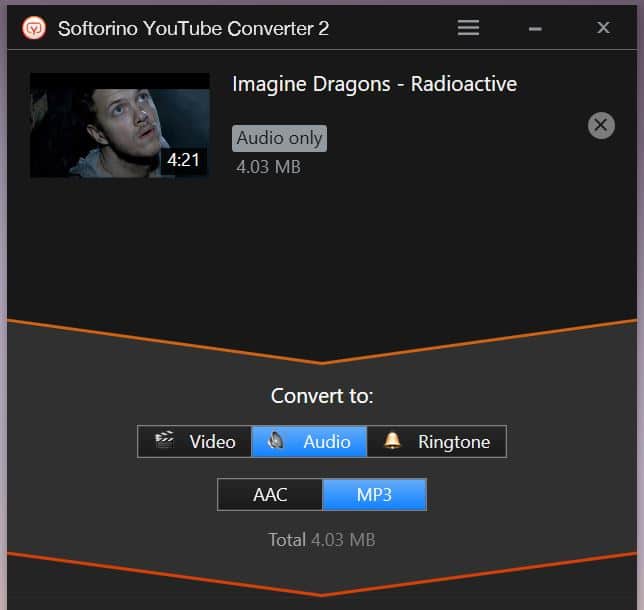Click the 4.03 MB file size under Audio only
The width and height of the screenshot is (644, 610).
coord(269,167)
